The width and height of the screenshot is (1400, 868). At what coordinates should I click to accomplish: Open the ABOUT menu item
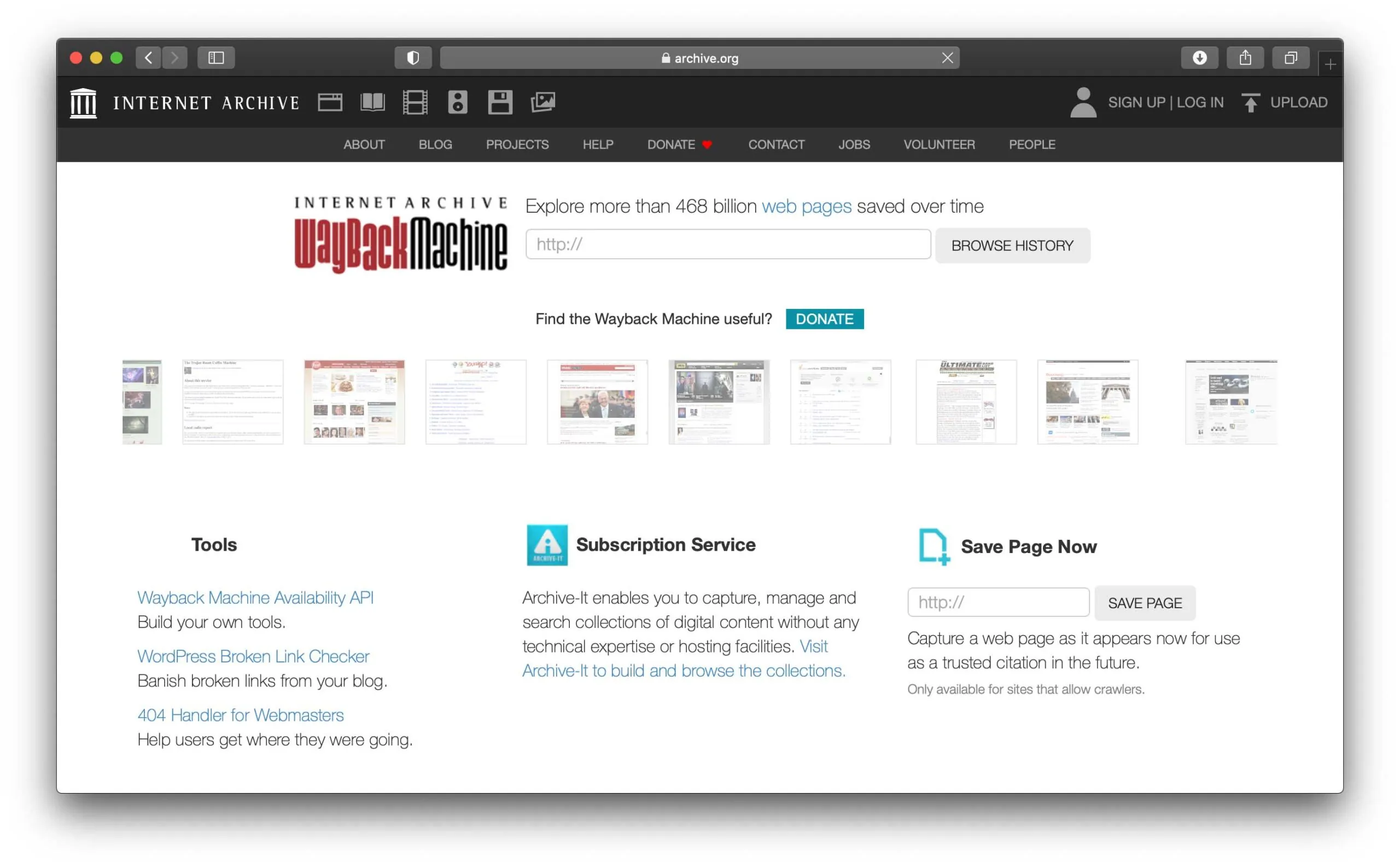(x=364, y=144)
